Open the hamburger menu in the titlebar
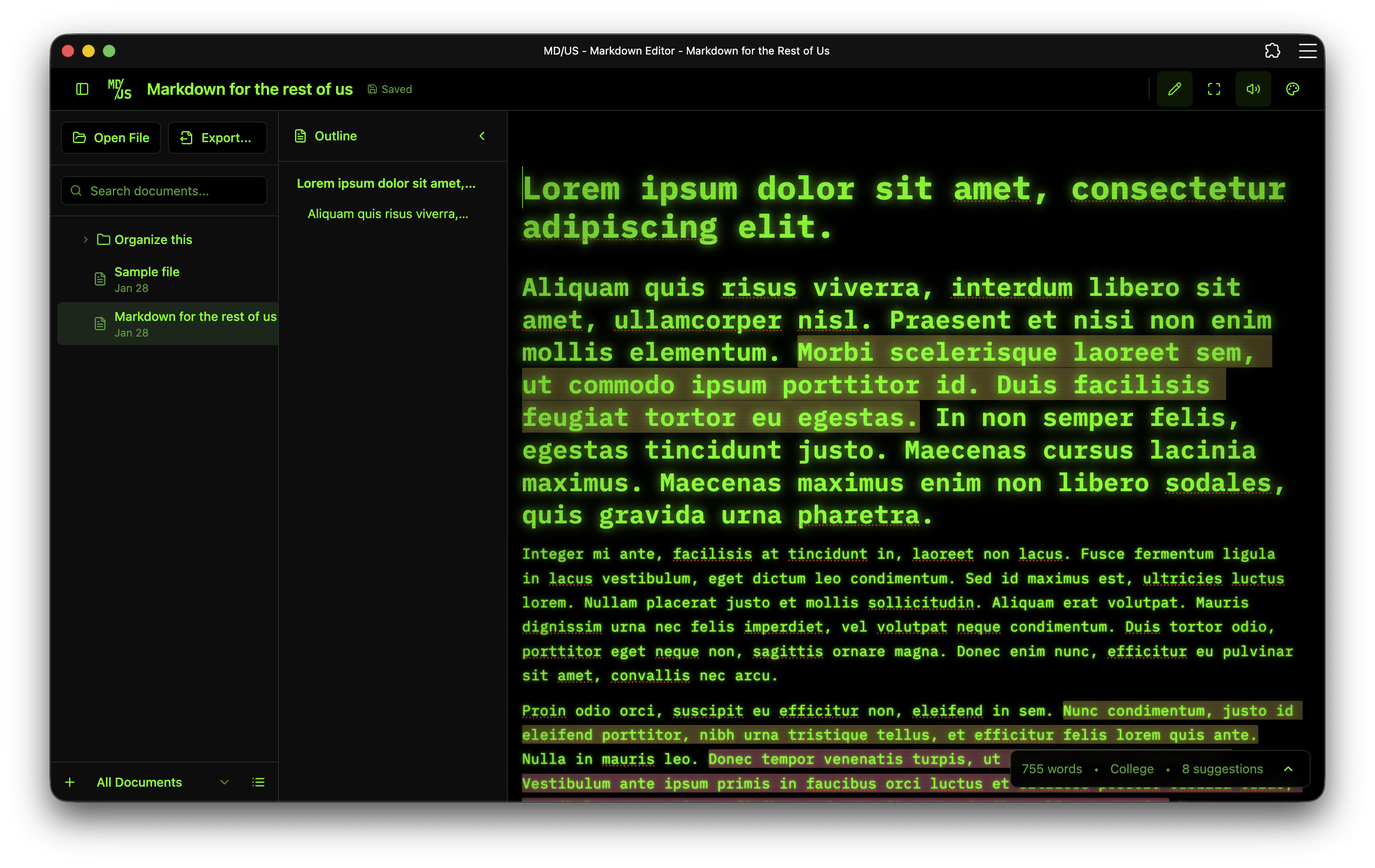Screen dimensions: 1375x868 1308,51
